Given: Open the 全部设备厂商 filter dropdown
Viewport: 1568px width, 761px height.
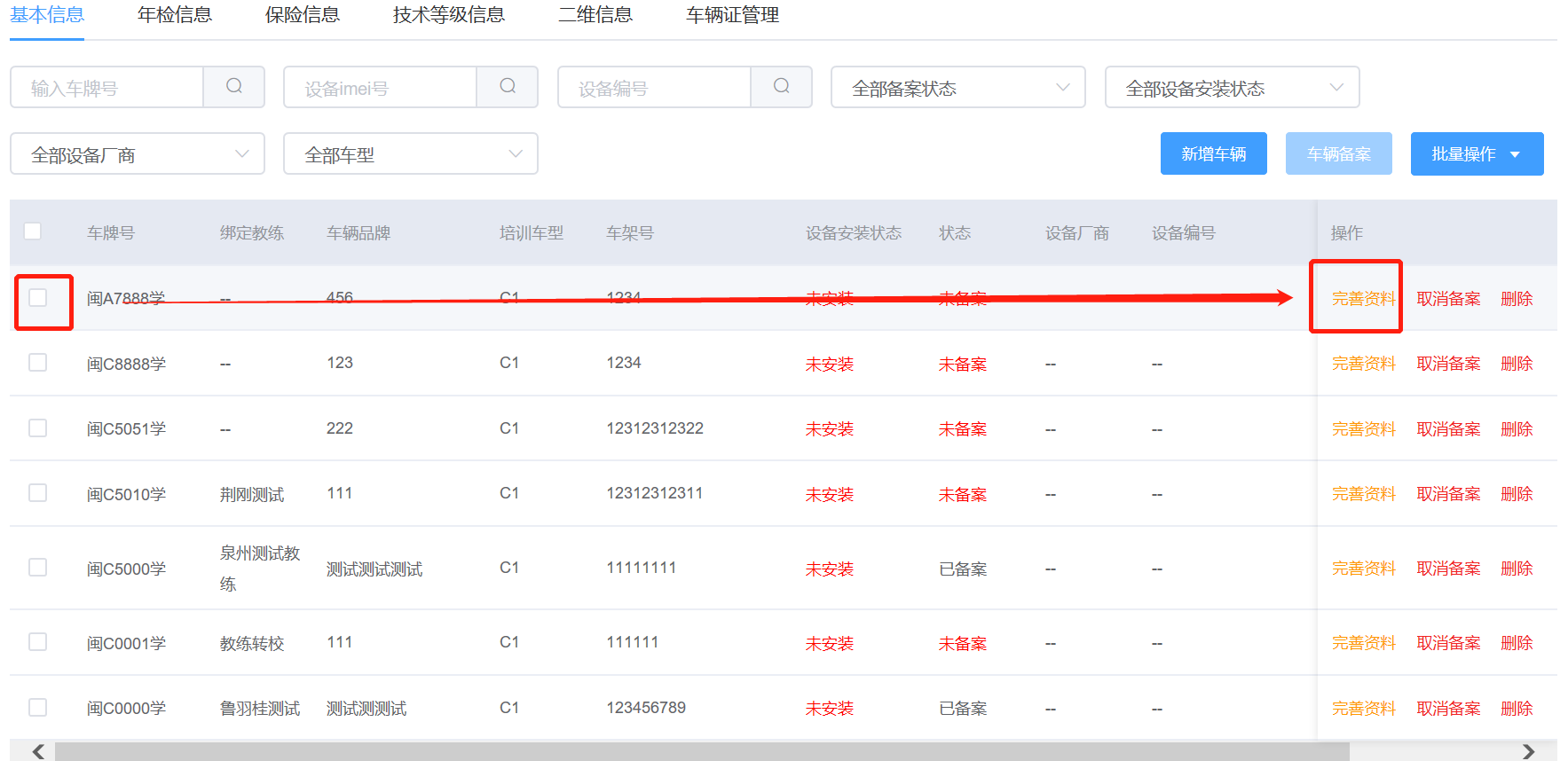Looking at the screenshot, I should click(138, 154).
